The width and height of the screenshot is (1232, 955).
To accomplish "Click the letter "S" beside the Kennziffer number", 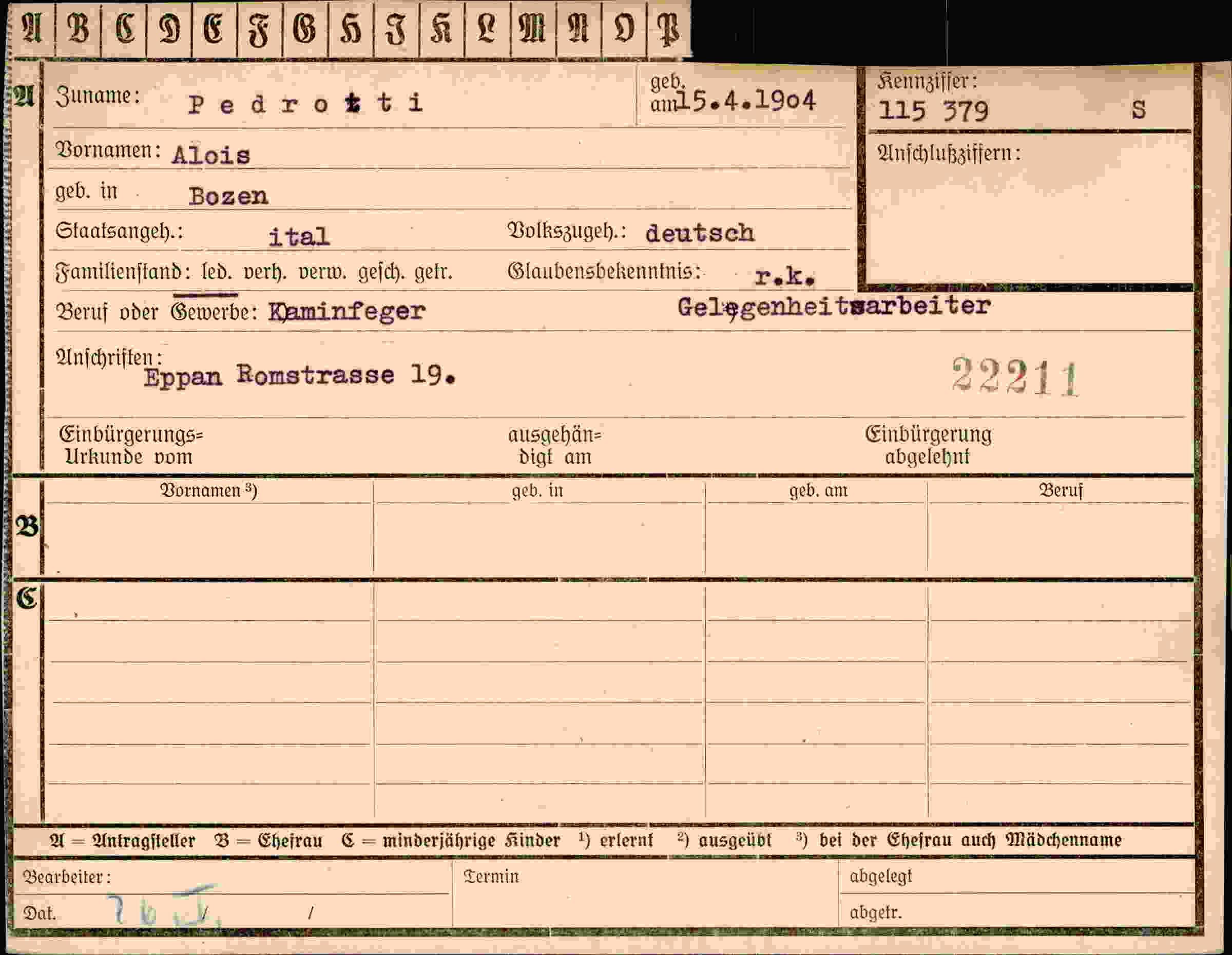I will (x=1139, y=109).
